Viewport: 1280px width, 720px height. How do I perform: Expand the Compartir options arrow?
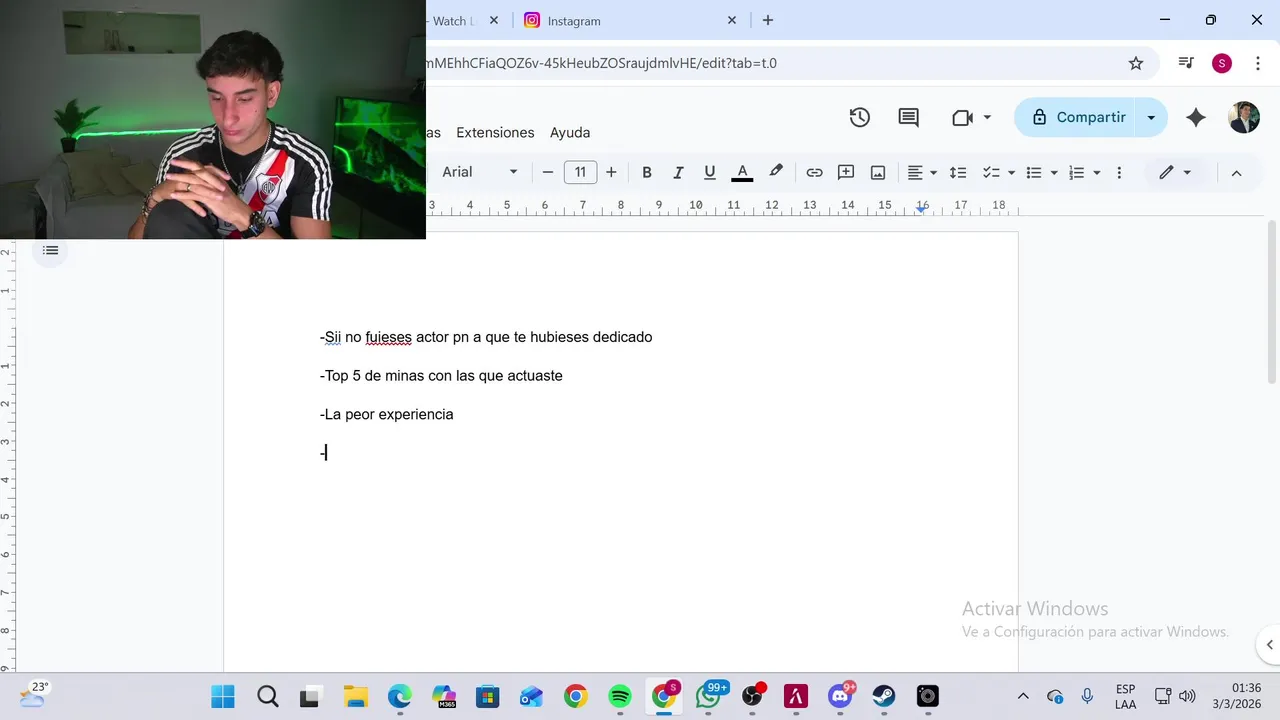[x=1151, y=118]
